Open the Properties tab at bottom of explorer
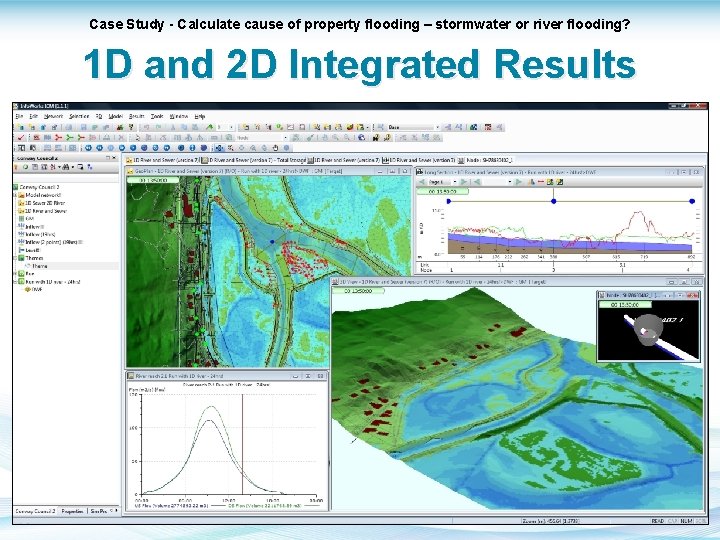Image resolution: width=720 pixels, height=540 pixels. 73,511
